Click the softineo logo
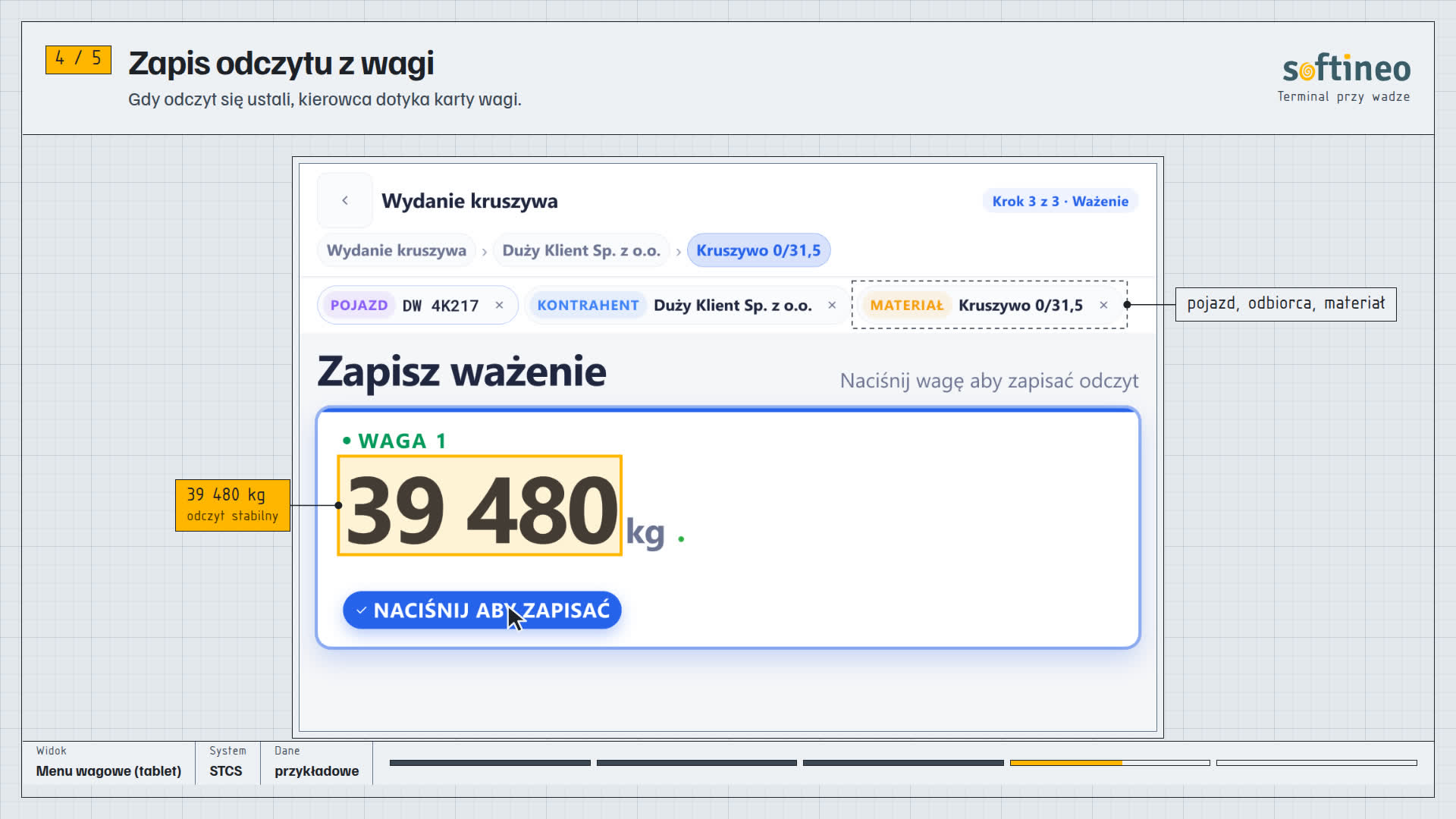 (1346, 69)
